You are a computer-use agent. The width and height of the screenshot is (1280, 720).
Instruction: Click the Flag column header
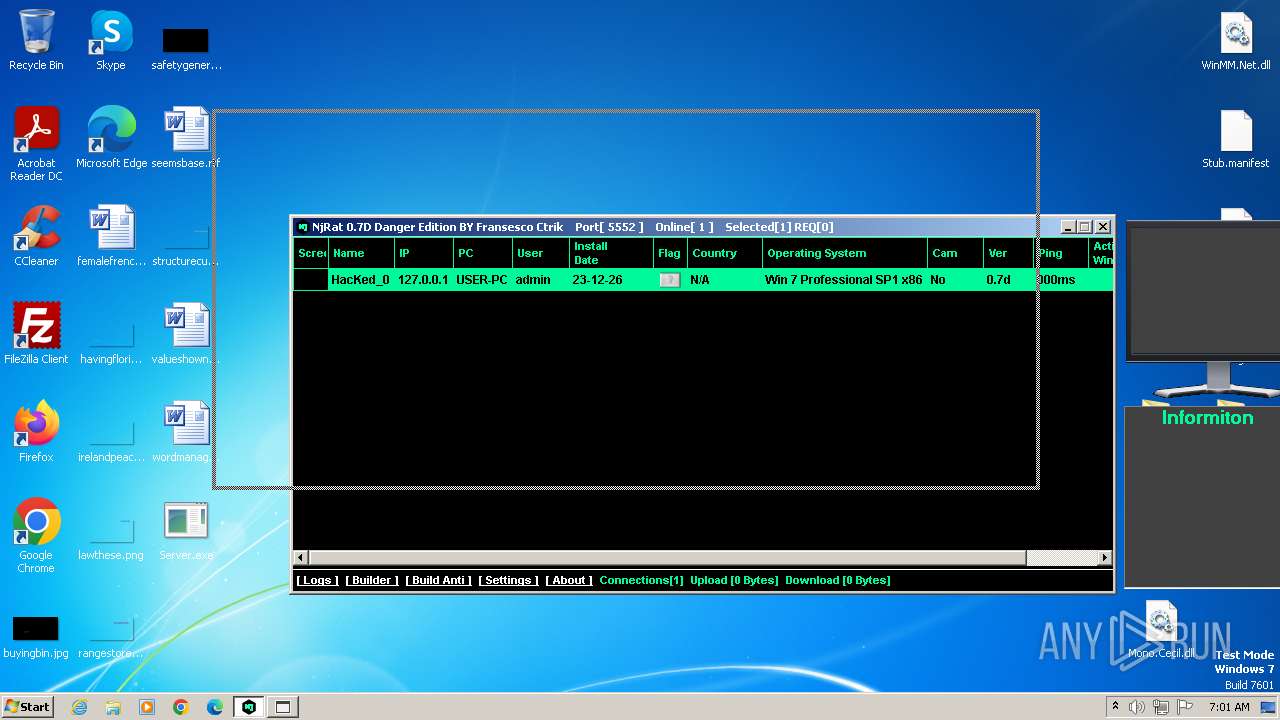(670, 253)
